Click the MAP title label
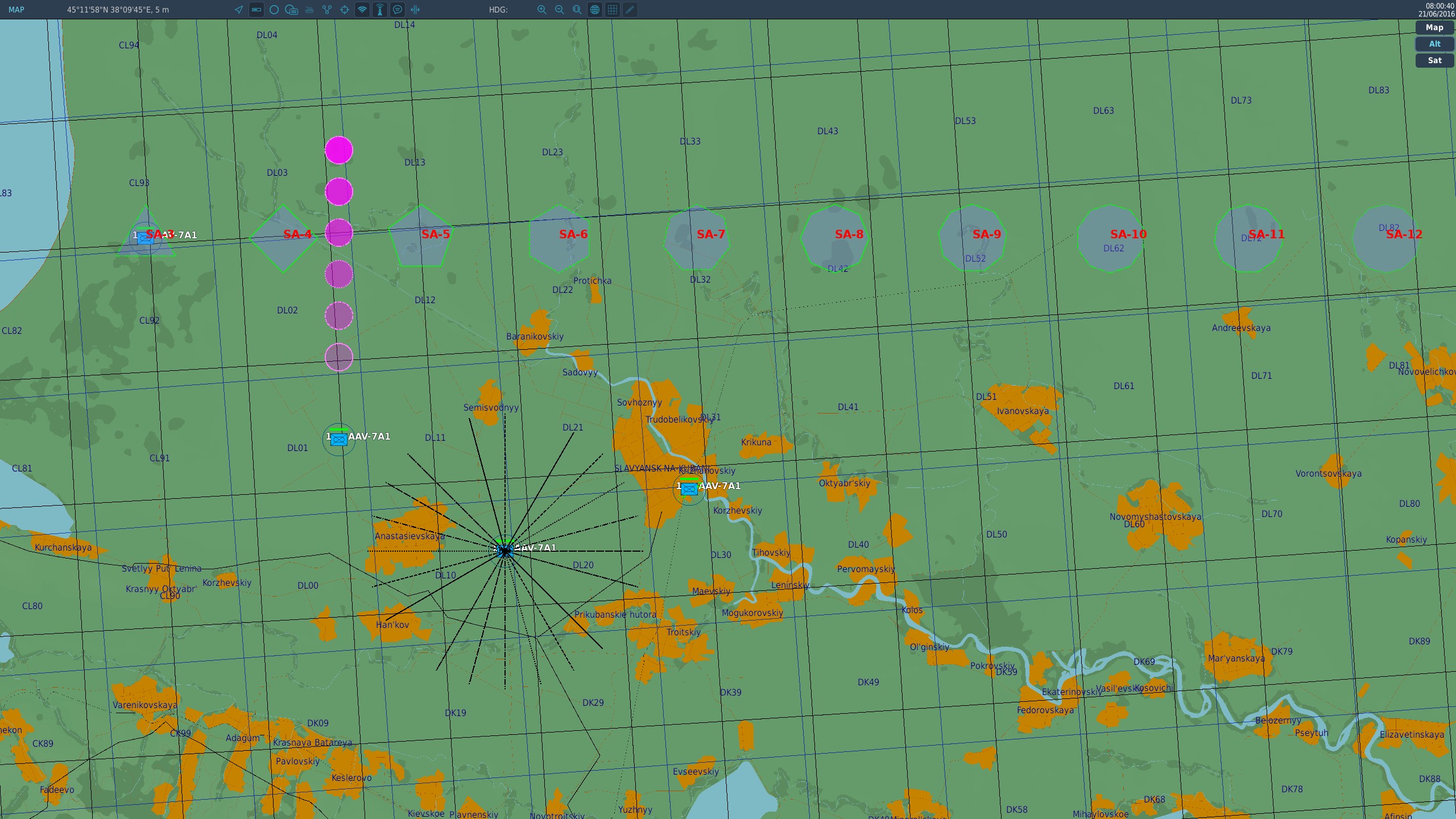 (x=16, y=10)
